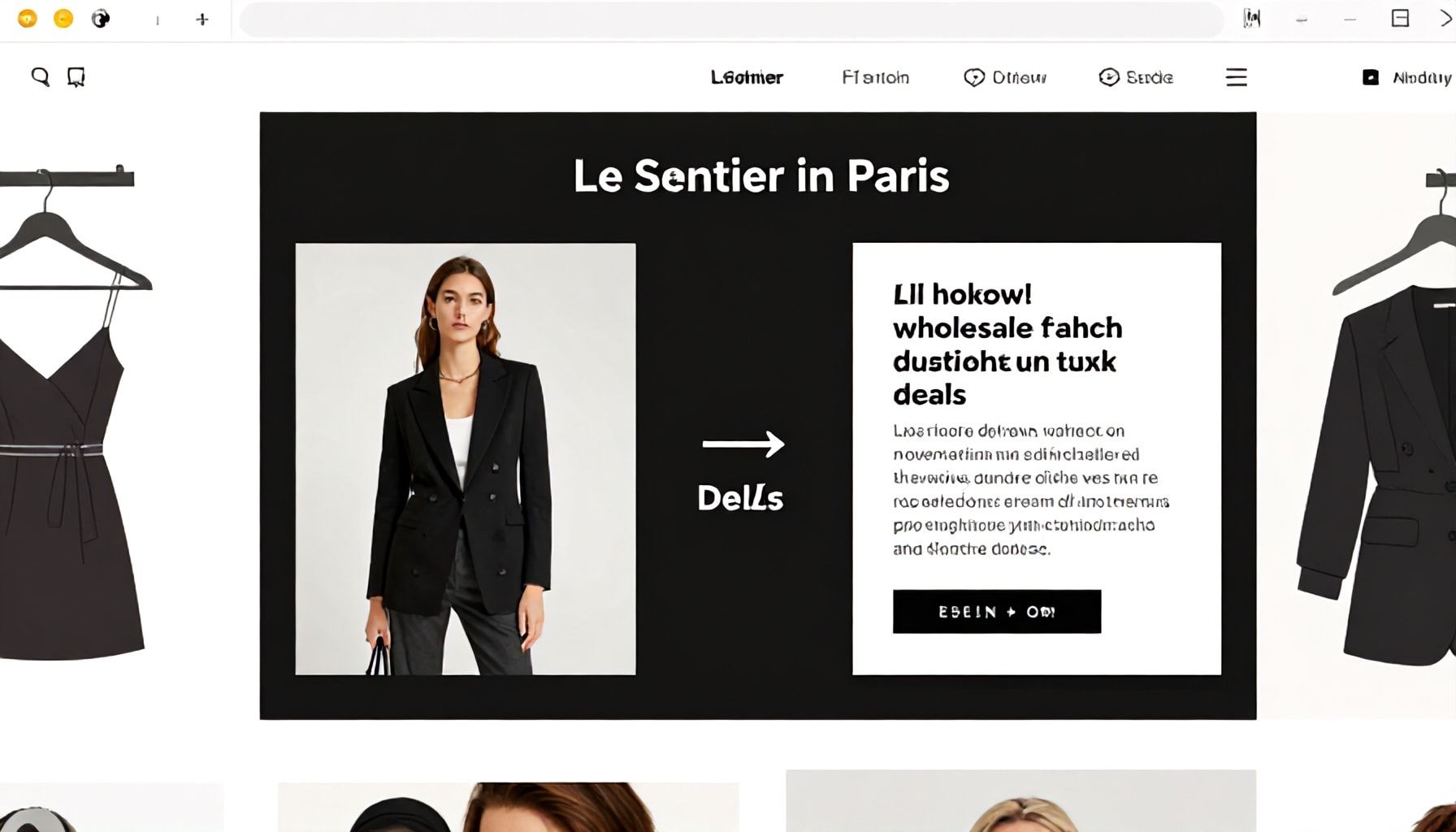Click the bookmark icon beside search
The height and width of the screenshot is (832, 1456).
click(x=76, y=77)
